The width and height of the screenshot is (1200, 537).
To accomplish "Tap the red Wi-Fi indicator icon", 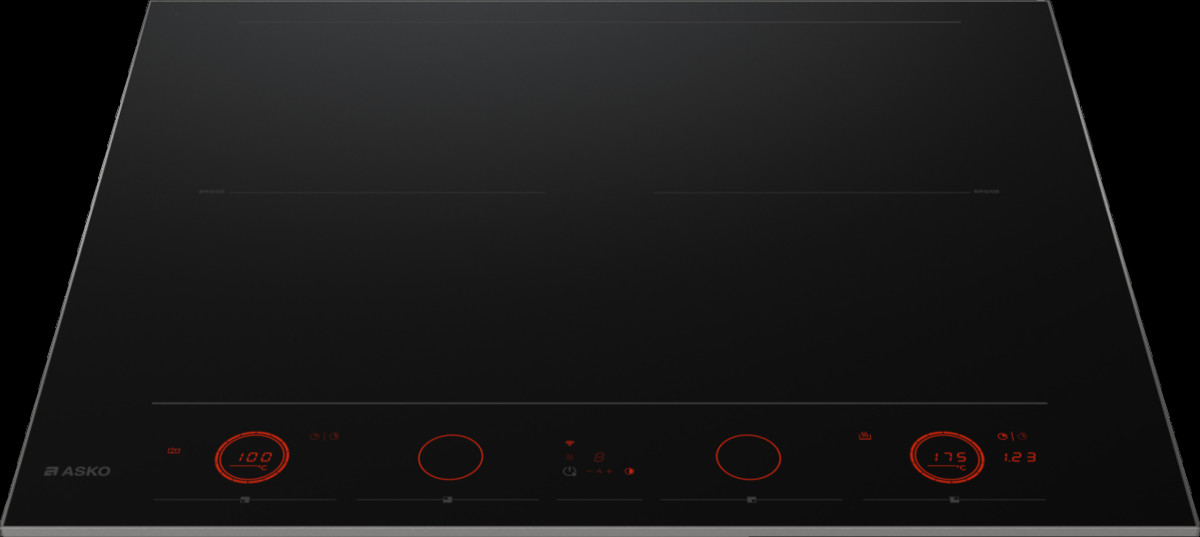I will point(570,442).
